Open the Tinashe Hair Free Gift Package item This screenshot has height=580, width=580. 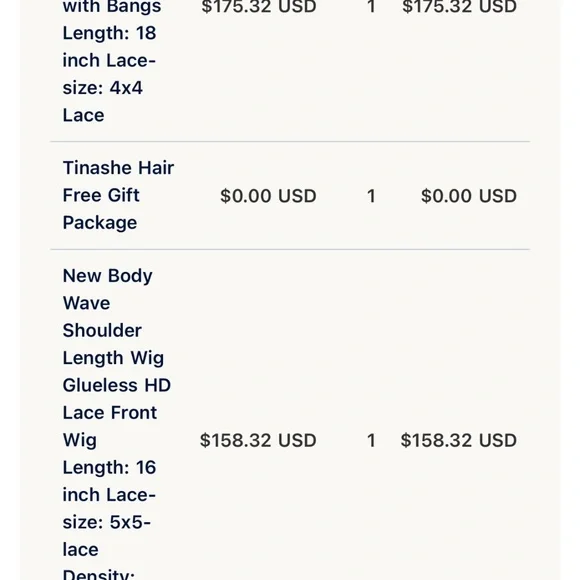coord(118,195)
